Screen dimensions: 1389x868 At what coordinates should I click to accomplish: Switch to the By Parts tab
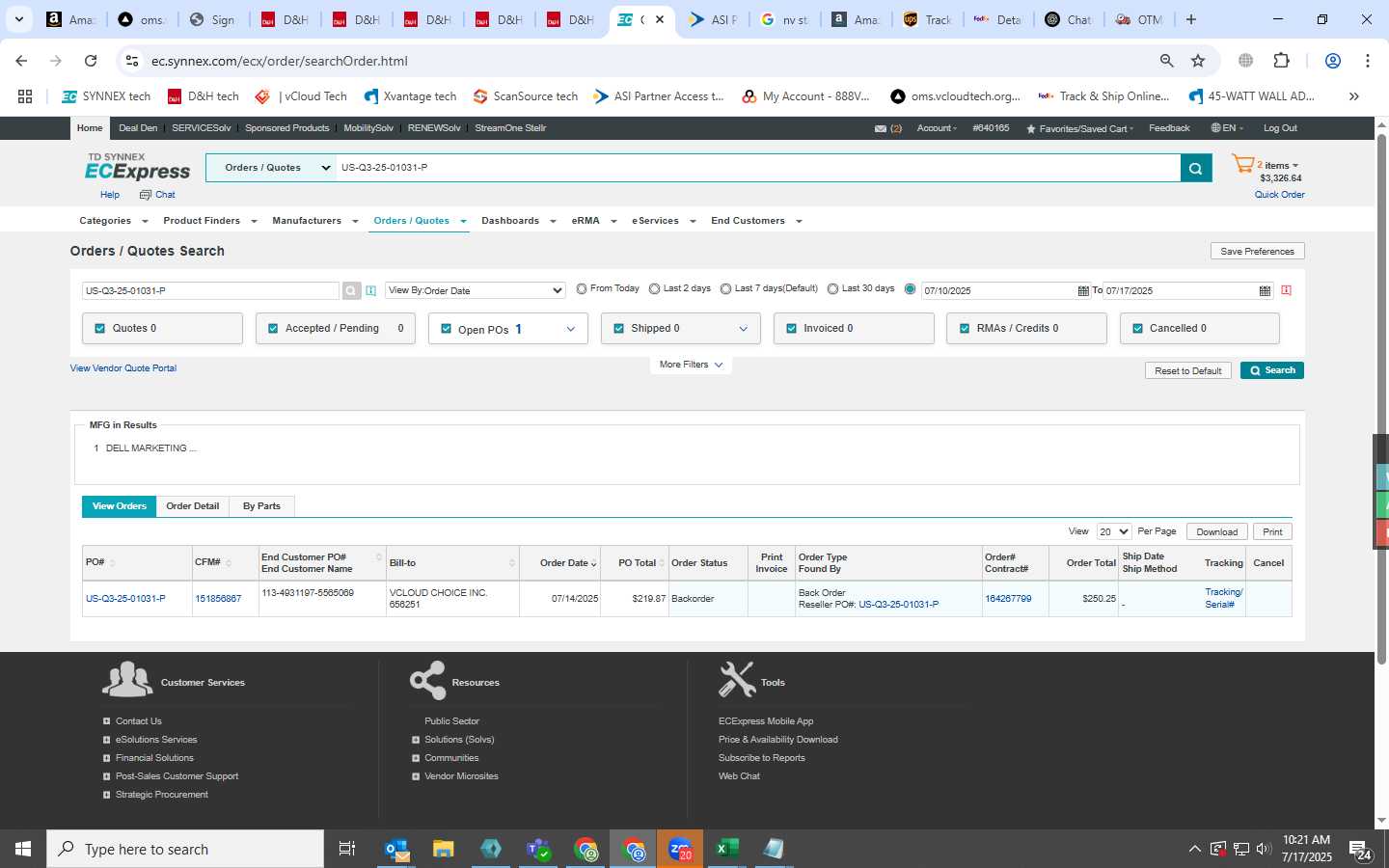261,506
